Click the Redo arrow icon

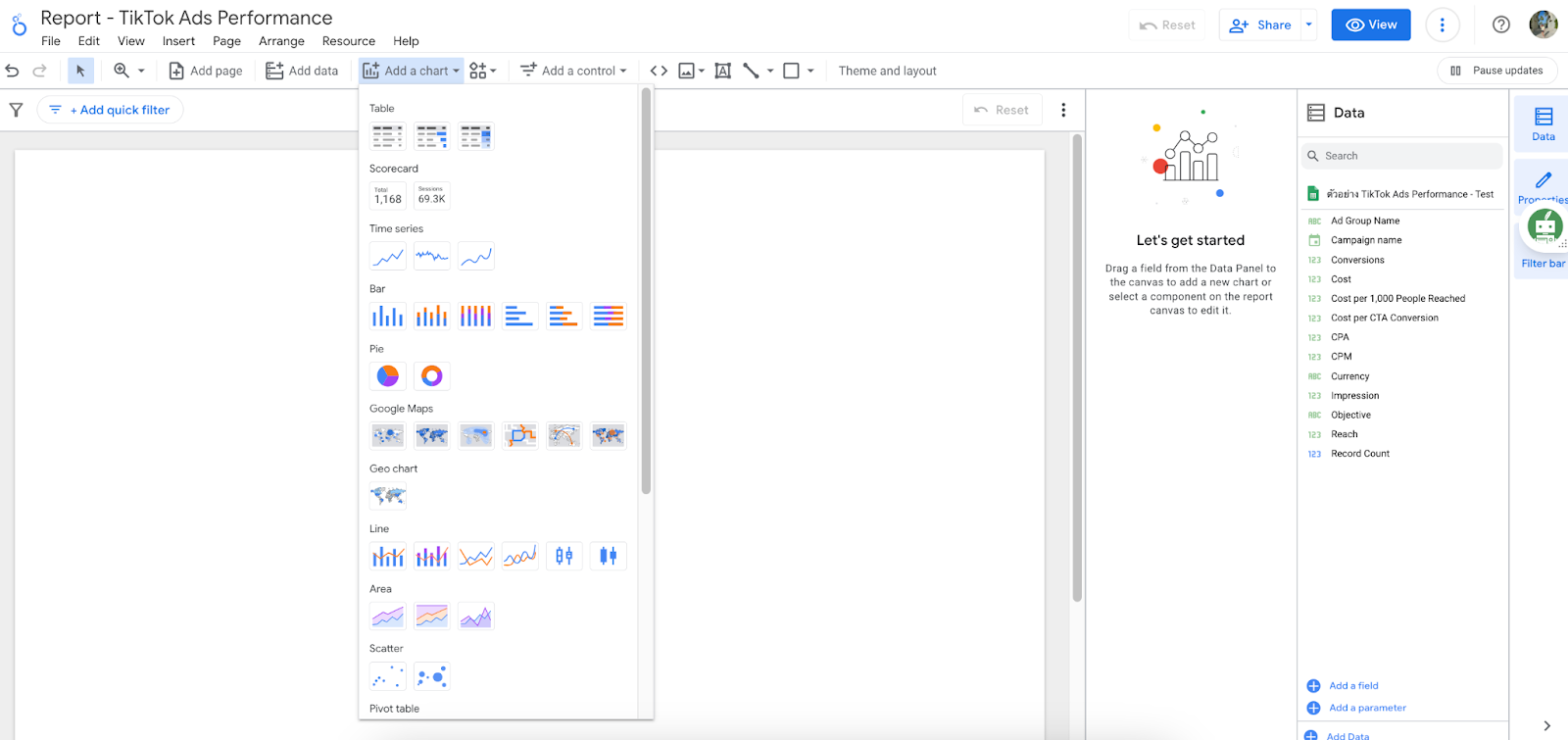[x=39, y=71]
